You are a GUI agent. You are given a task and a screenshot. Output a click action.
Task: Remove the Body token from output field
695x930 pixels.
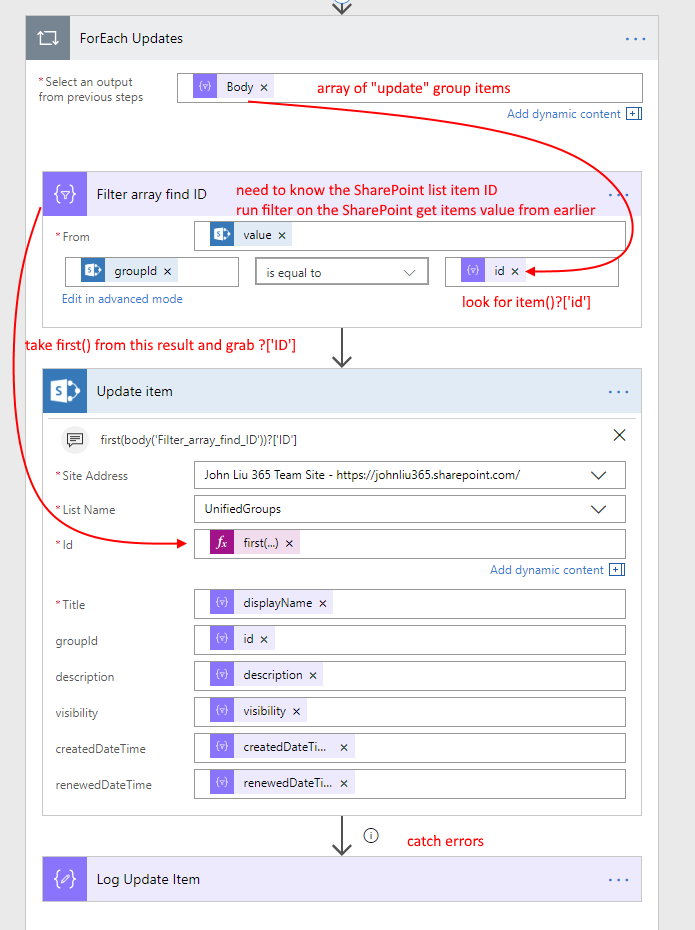click(x=264, y=88)
